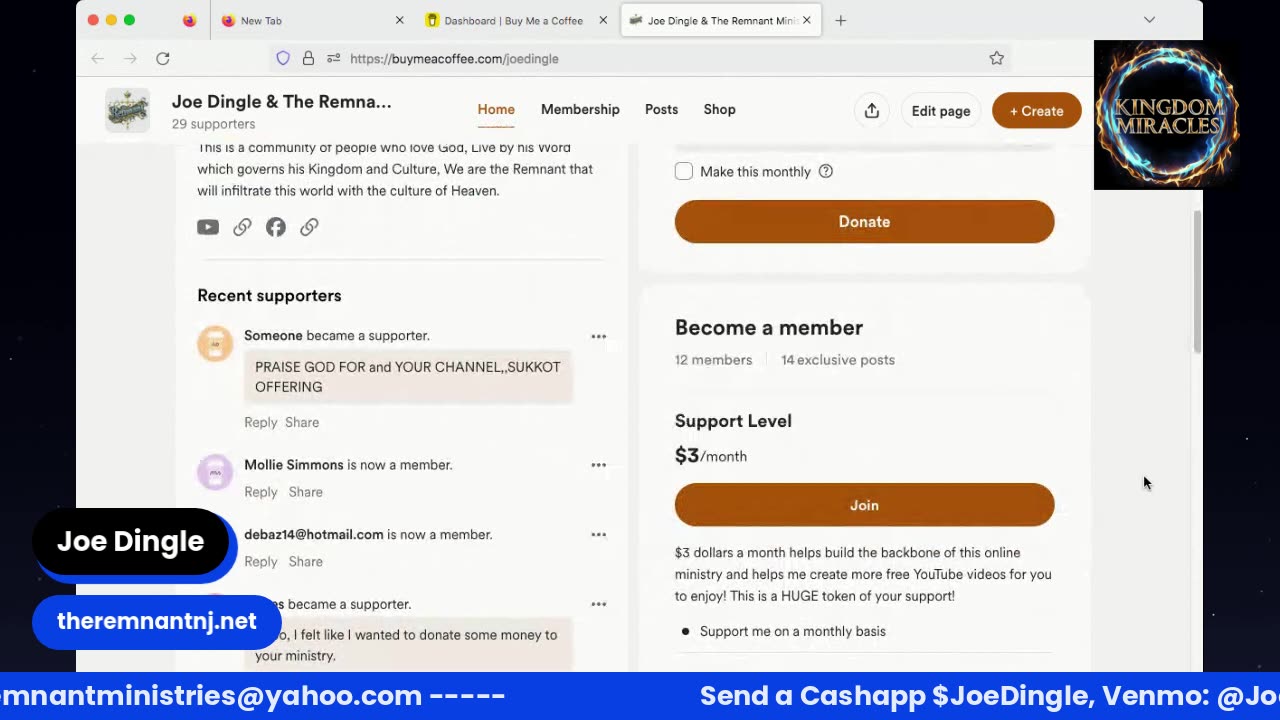
Task: Open the YouTube social link icon
Action: tap(208, 227)
